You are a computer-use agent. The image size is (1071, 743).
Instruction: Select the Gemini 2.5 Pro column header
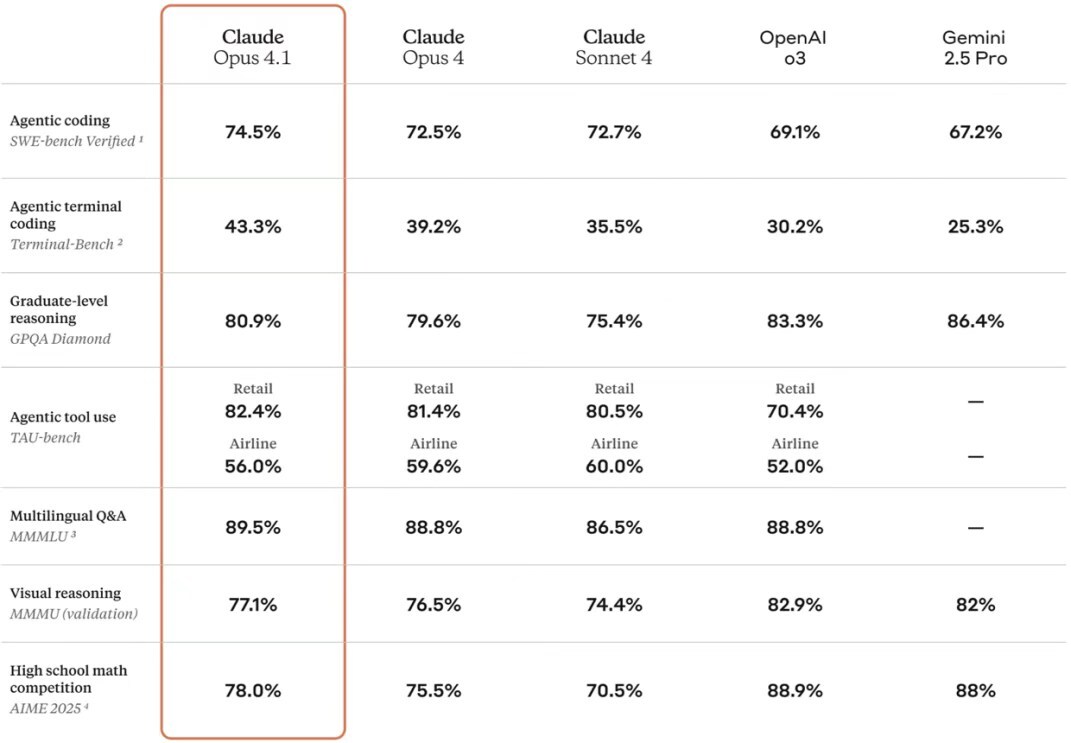(x=974, y=47)
